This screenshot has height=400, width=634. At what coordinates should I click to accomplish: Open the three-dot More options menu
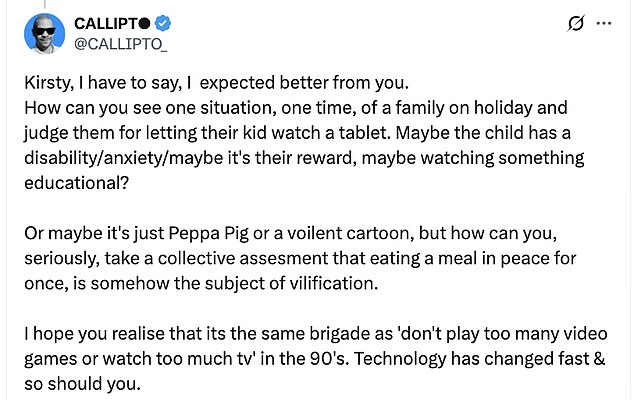tap(604, 23)
